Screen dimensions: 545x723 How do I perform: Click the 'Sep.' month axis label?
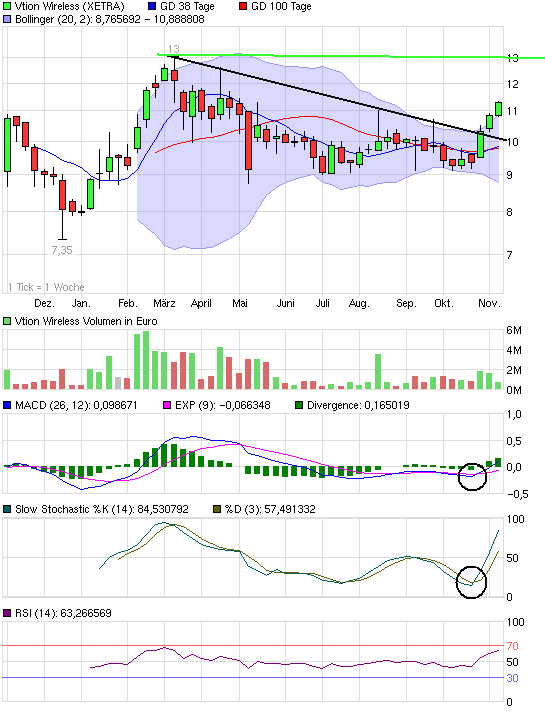click(x=406, y=303)
